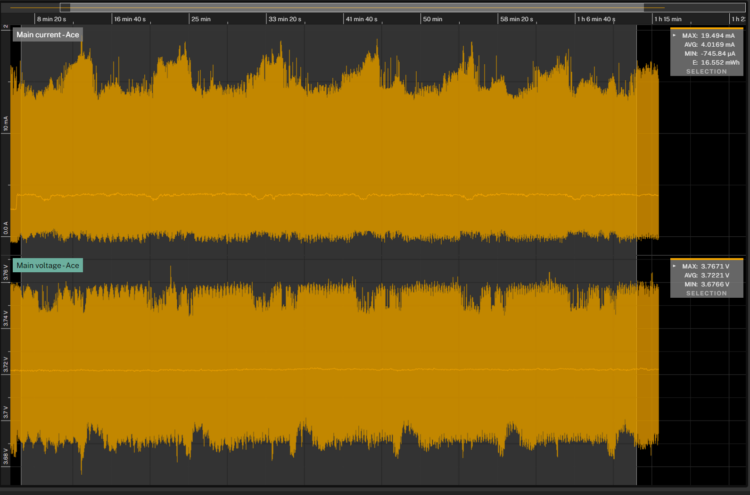
Task: Click the 25 min timeline mark
Action: (x=200, y=19)
